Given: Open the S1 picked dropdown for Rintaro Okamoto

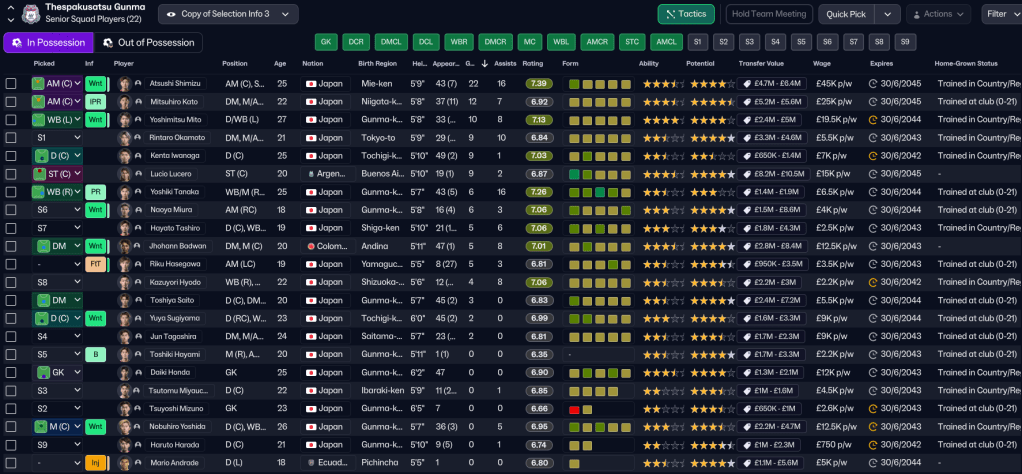Looking at the screenshot, I should tap(57, 138).
